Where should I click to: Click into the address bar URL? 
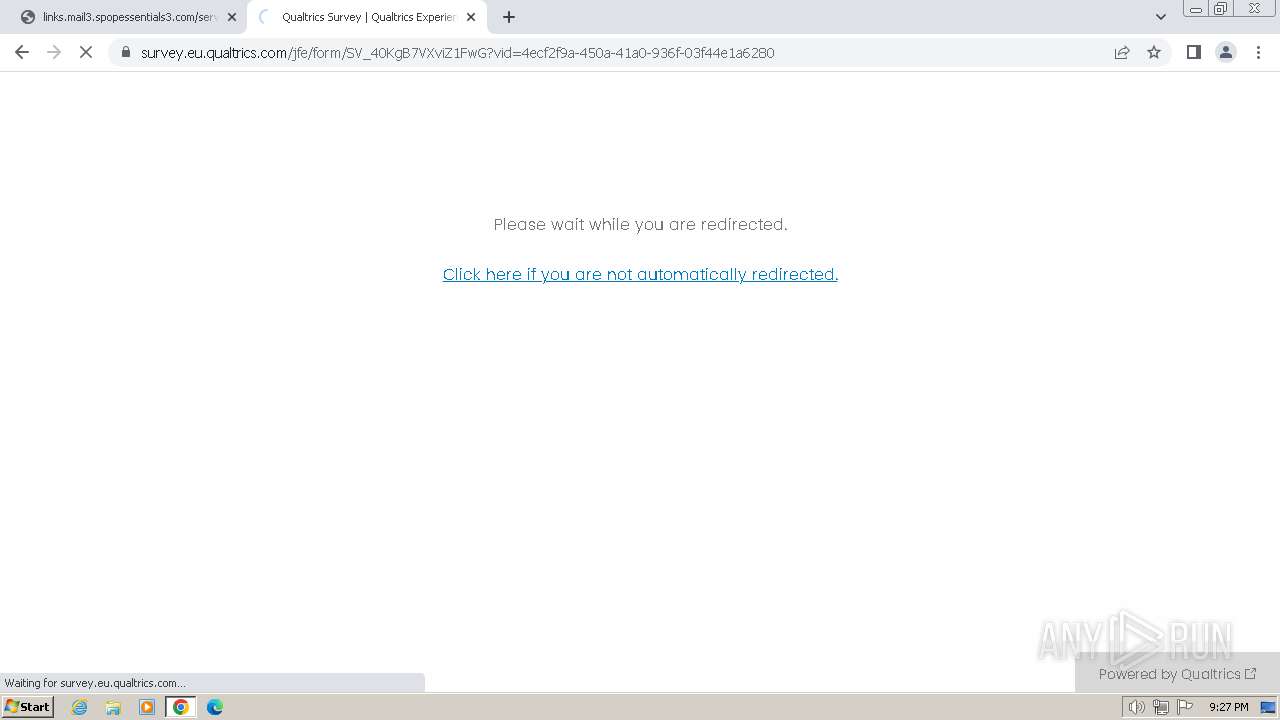[x=457, y=53]
